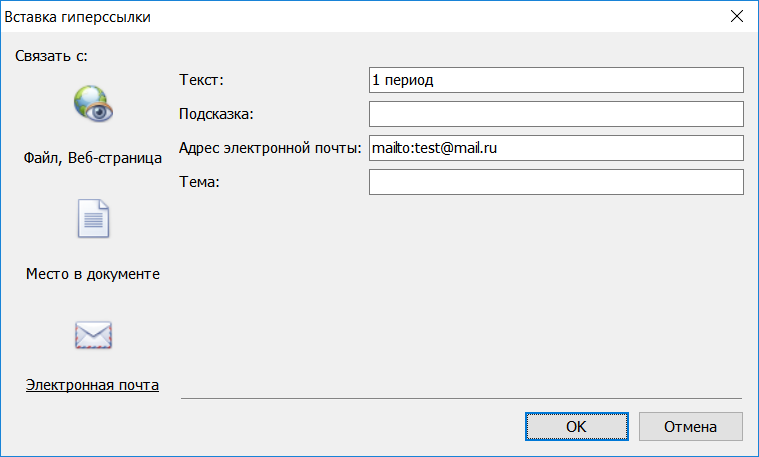Click the Текст input field
This screenshot has height=457, width=759.
[x=556, y=80]
